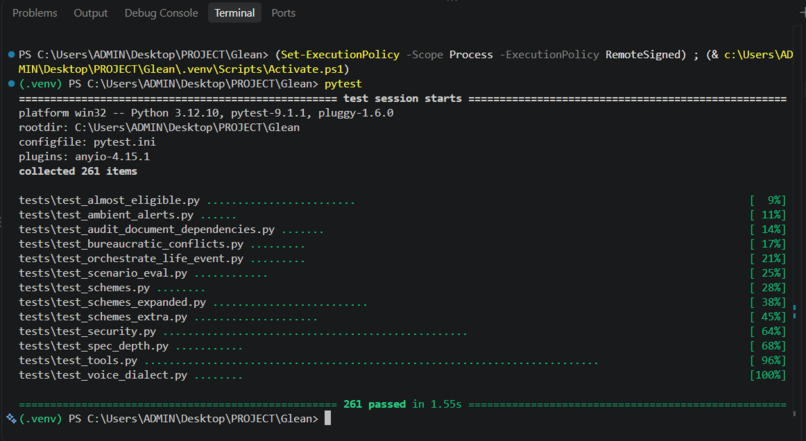The image size is (806, 441).
Task: Click the 'configfile: pytest.ini' line
Action: coord(87,142)
